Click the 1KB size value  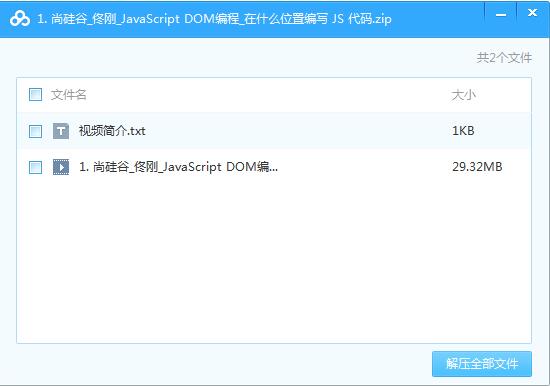pyautogui.click(x=463, y=131)
